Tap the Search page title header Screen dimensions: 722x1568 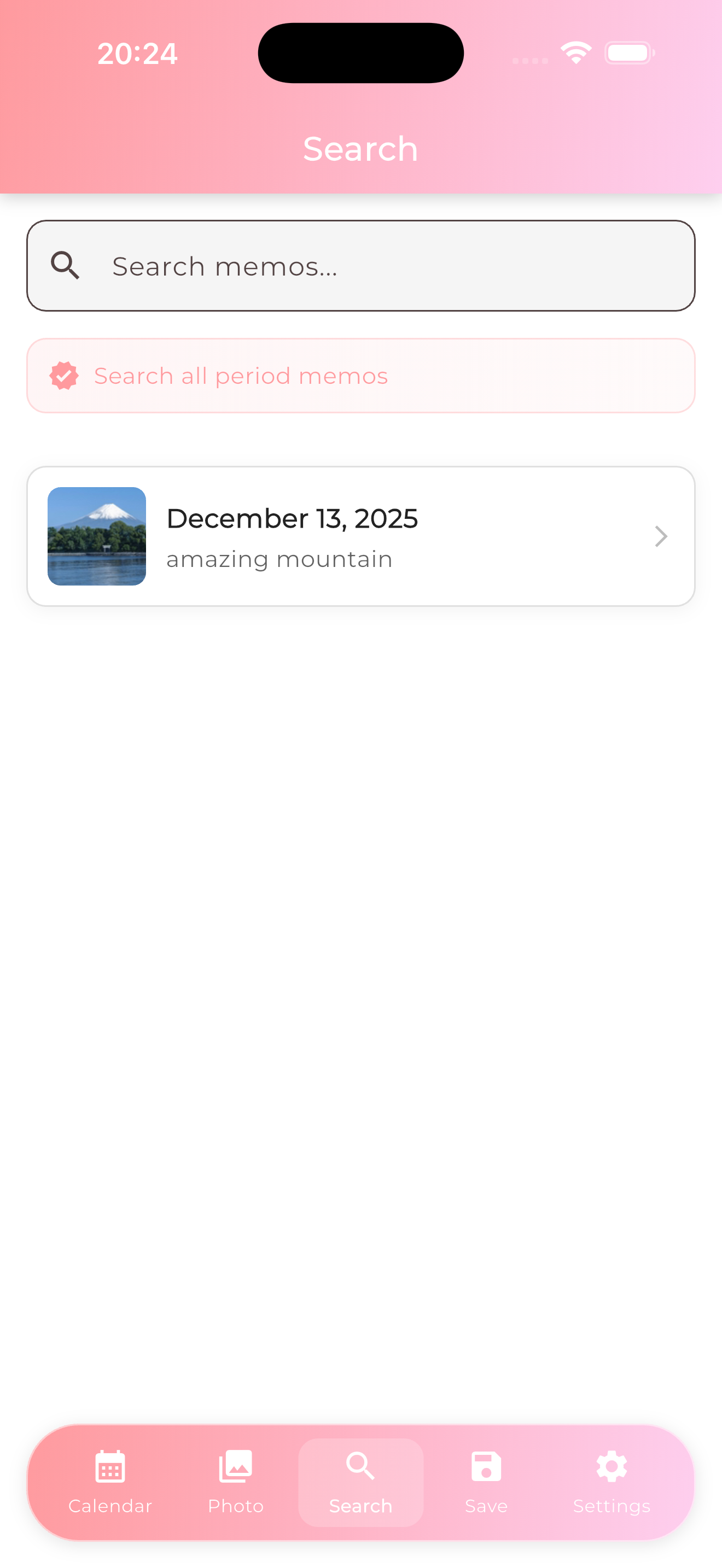click(x=360, y=149)
